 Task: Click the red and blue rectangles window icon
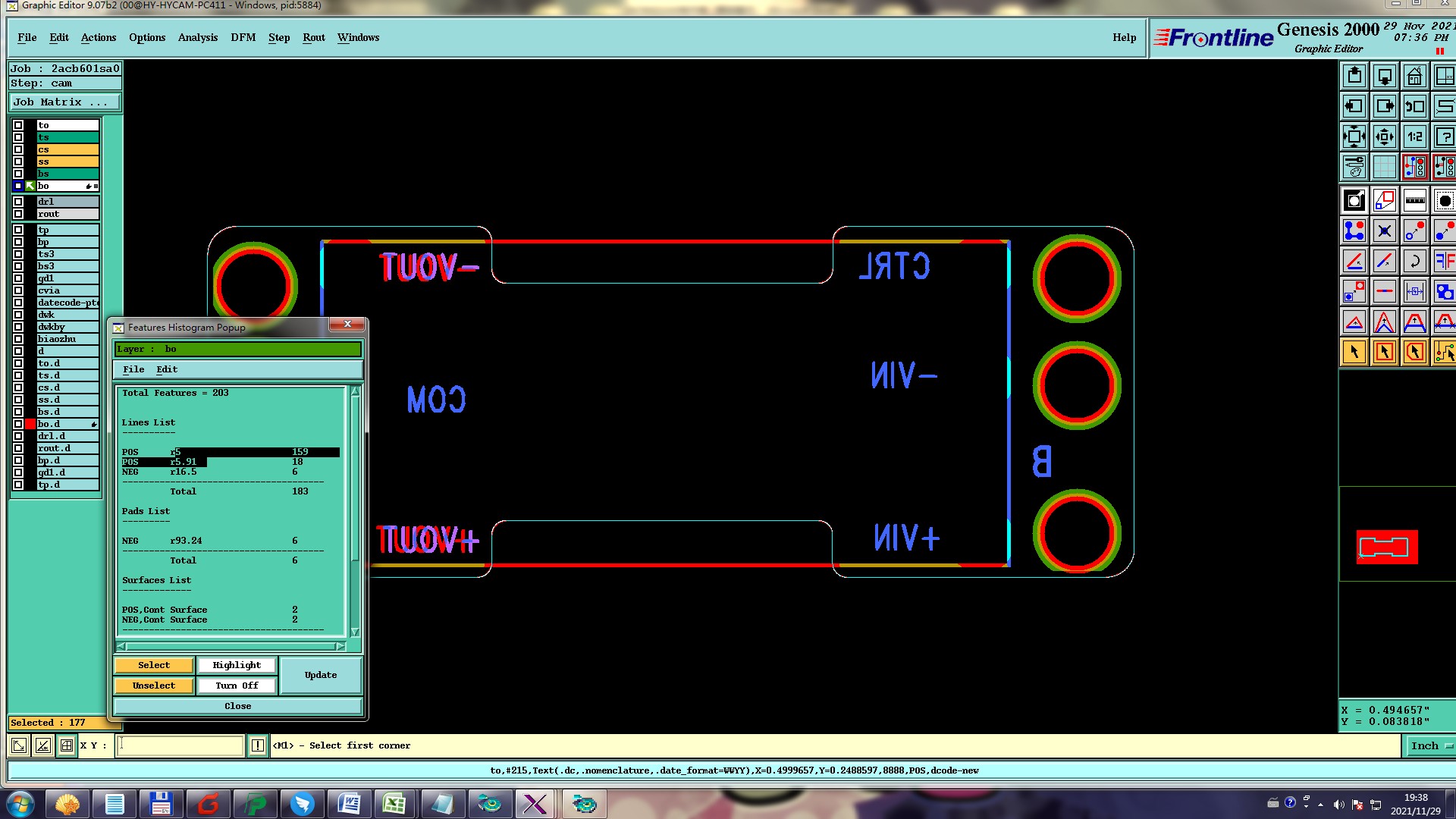[x=1385, y=201]
